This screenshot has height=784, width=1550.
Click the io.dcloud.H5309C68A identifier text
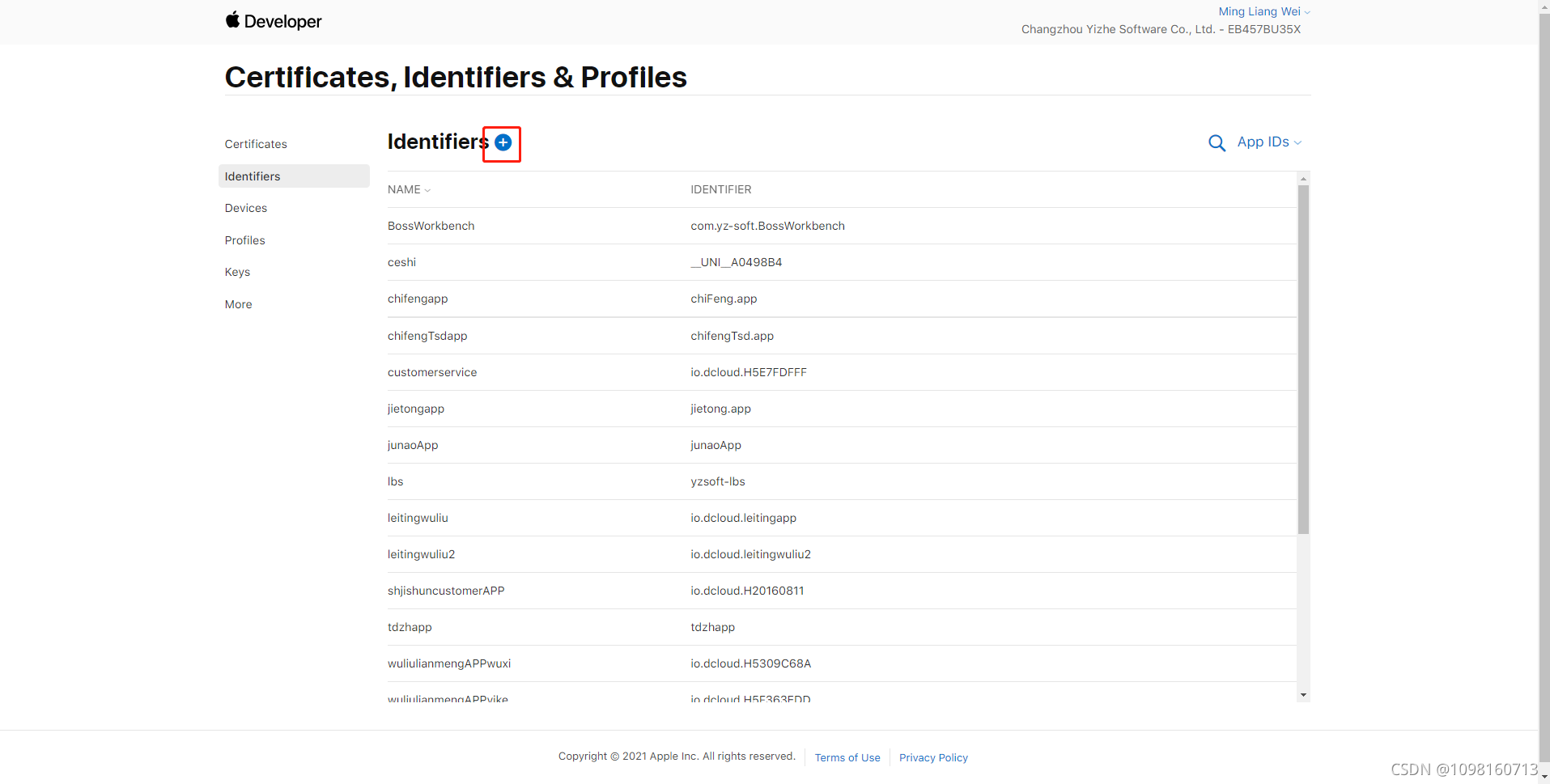pyautogui.click(x=750, y=663)
